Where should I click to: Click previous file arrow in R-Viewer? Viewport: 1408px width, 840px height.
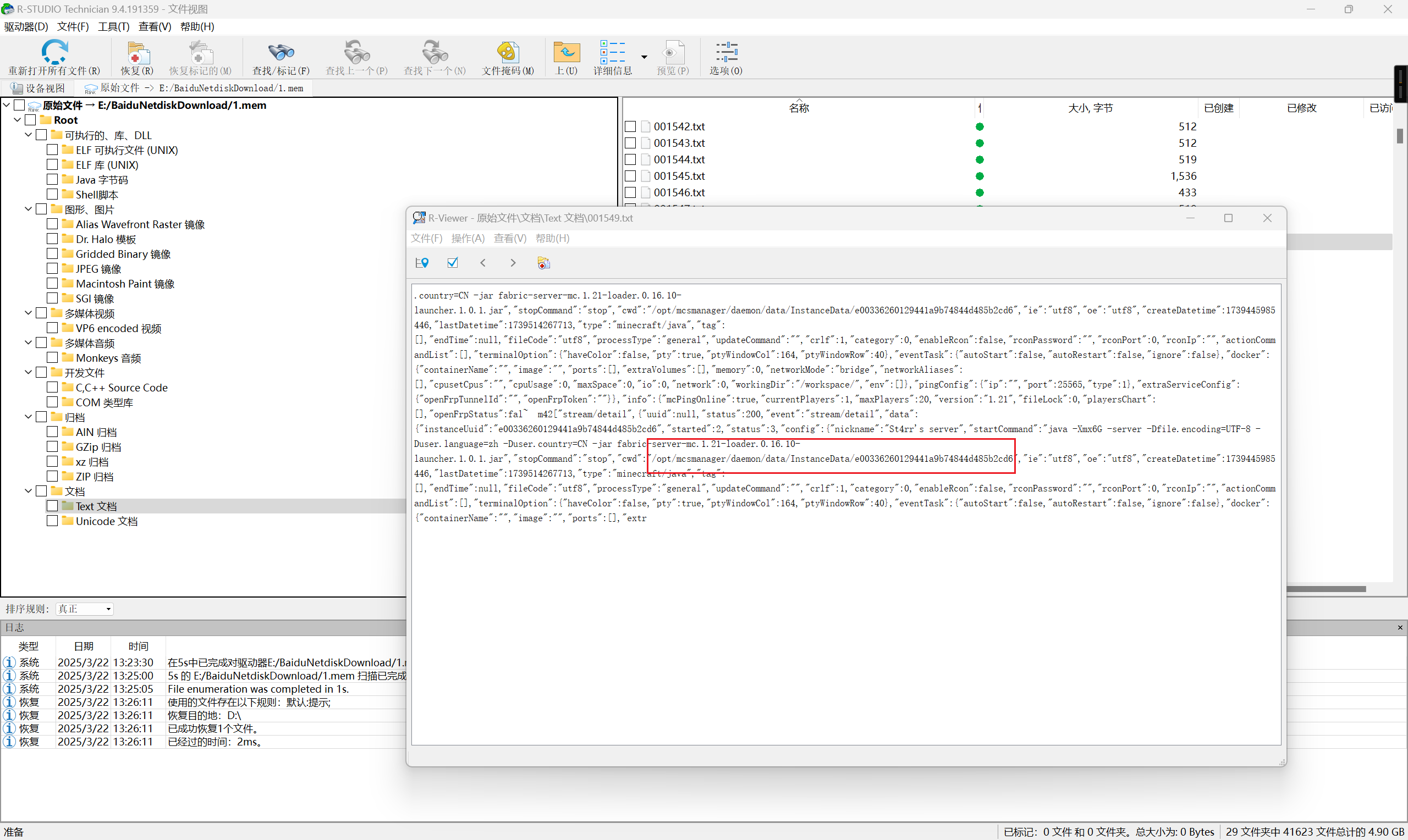click(483, 263)
